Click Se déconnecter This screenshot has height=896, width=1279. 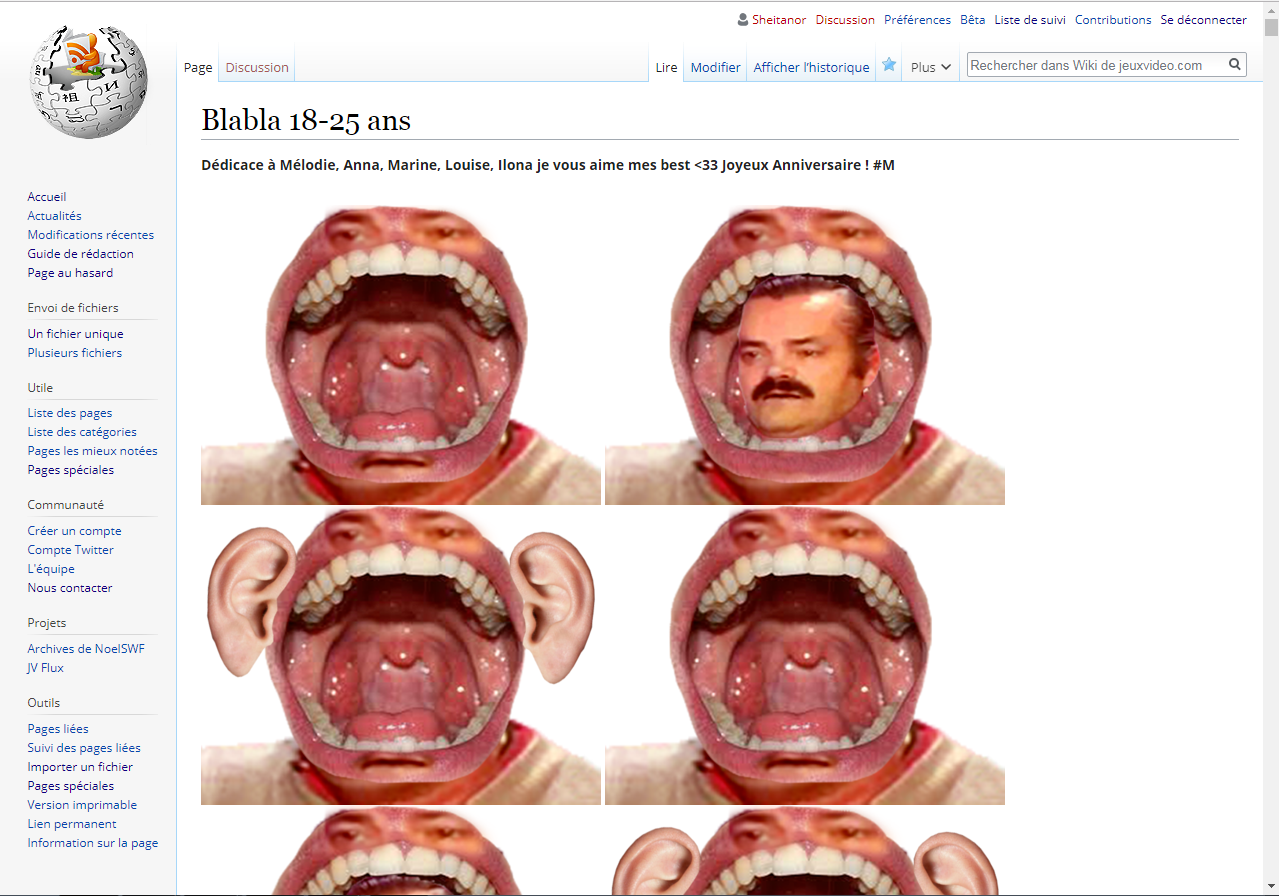pyautogui.click(x=1204, y=20)
